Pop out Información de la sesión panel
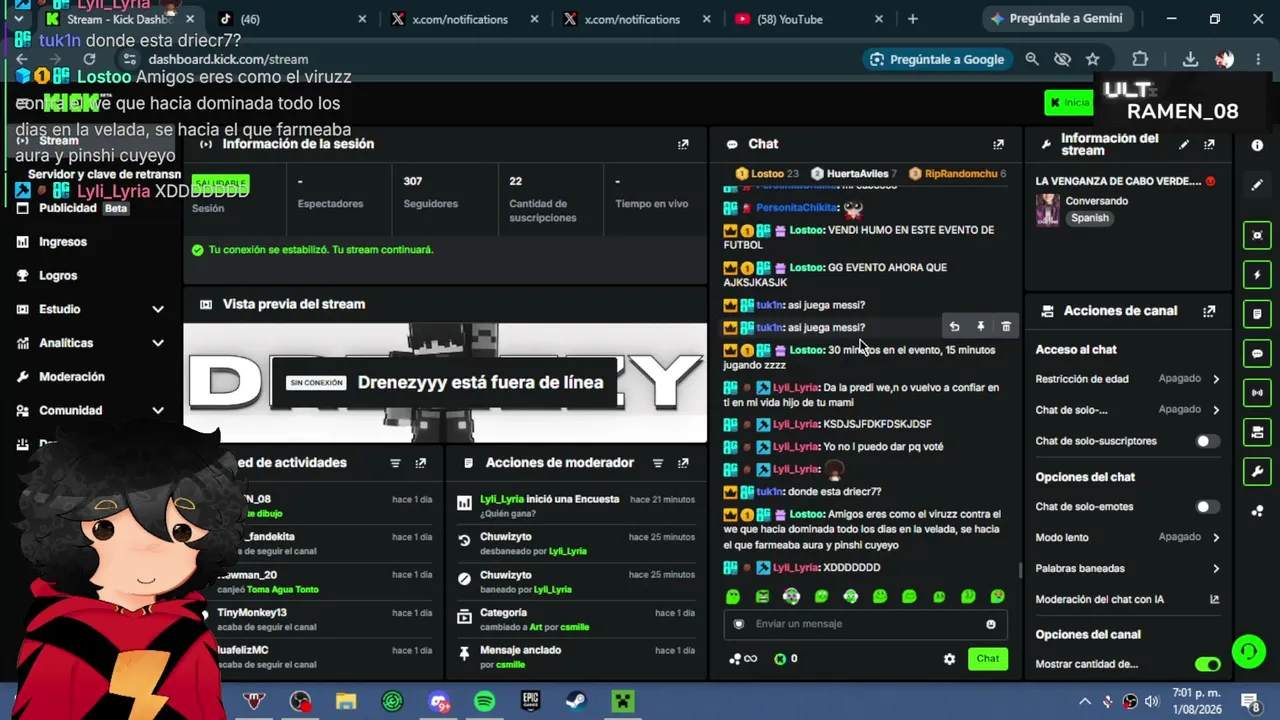The height and width of the screenshot is (720, 1280). click(x=683, y=144)
